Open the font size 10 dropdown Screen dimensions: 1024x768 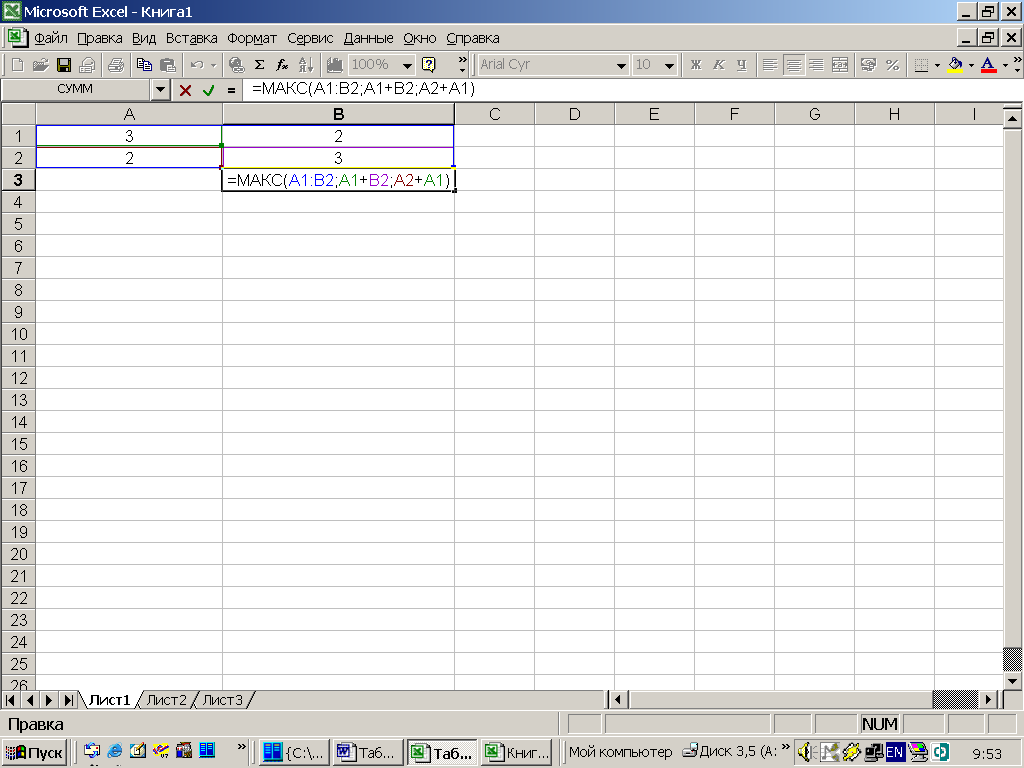(x=669, y=65)
